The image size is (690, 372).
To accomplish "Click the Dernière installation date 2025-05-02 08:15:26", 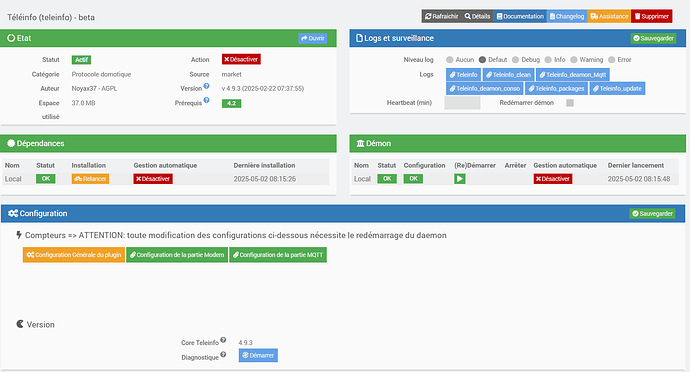I will click(x=264, y=179).
